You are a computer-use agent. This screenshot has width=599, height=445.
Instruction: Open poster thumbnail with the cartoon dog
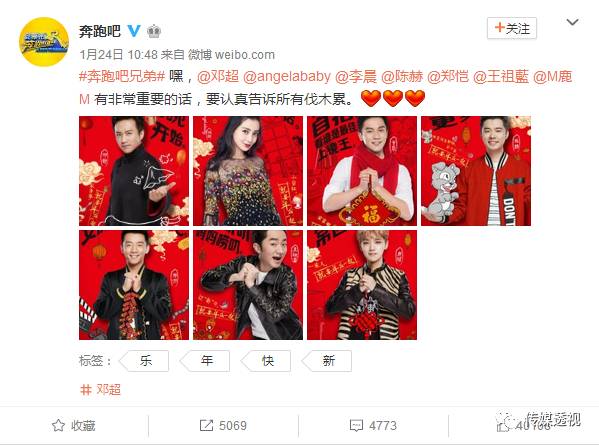(476, 171)
